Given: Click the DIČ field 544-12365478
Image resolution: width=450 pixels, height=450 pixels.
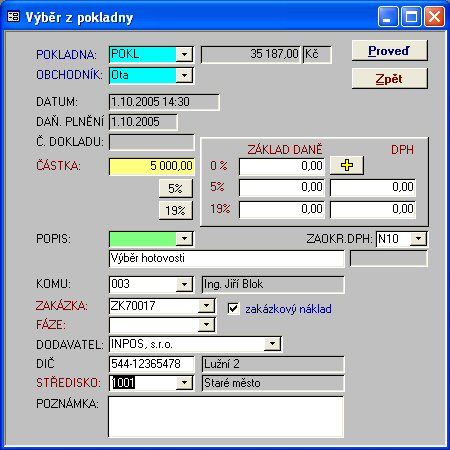Looking at the screenshot, I should click(x=152, y=364).
